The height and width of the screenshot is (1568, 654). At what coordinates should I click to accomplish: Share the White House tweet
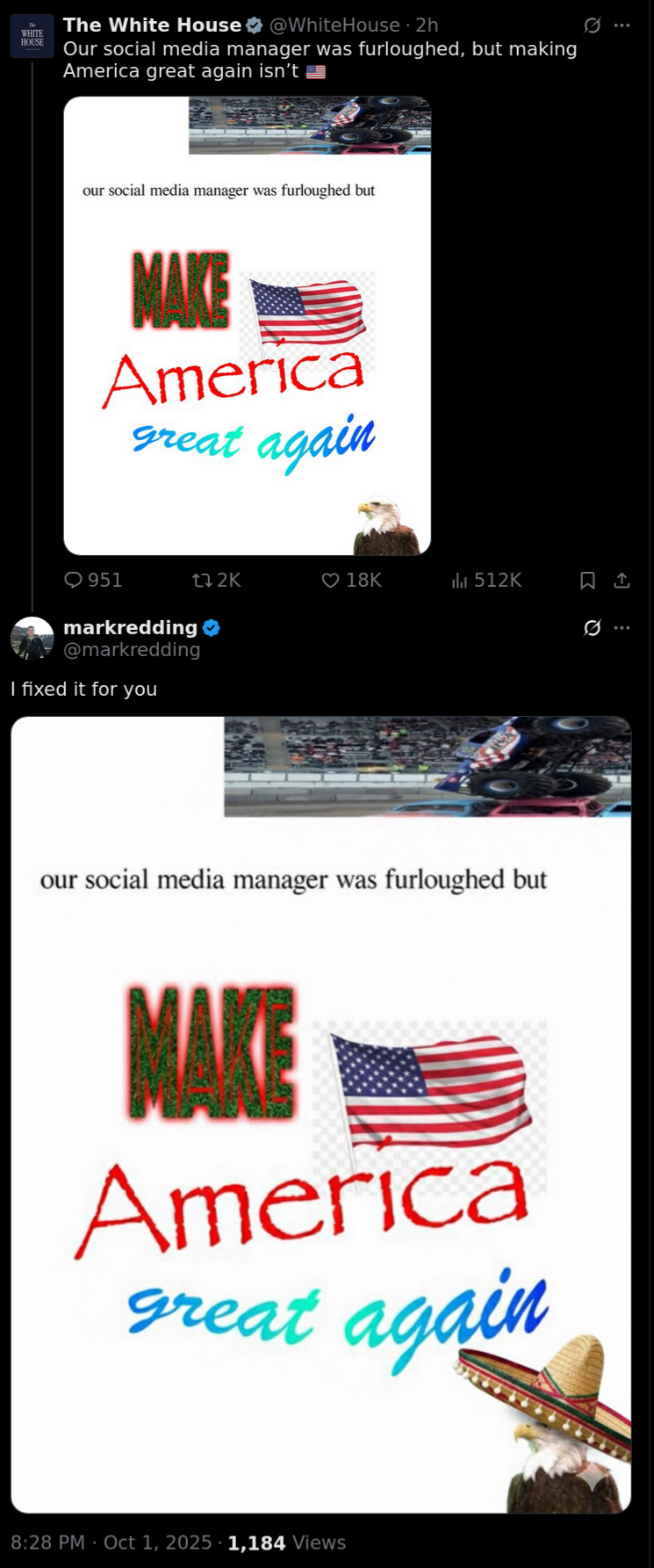click(622, 581)
